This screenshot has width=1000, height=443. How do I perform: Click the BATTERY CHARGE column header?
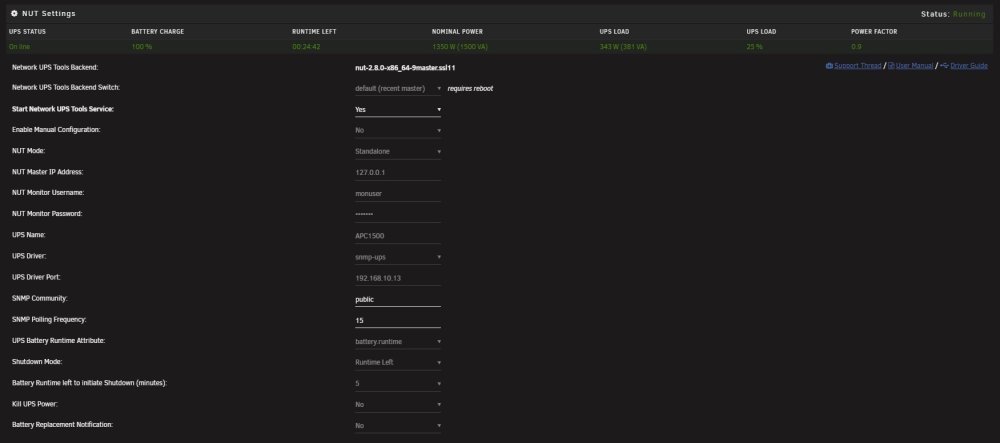pos(157,31)
